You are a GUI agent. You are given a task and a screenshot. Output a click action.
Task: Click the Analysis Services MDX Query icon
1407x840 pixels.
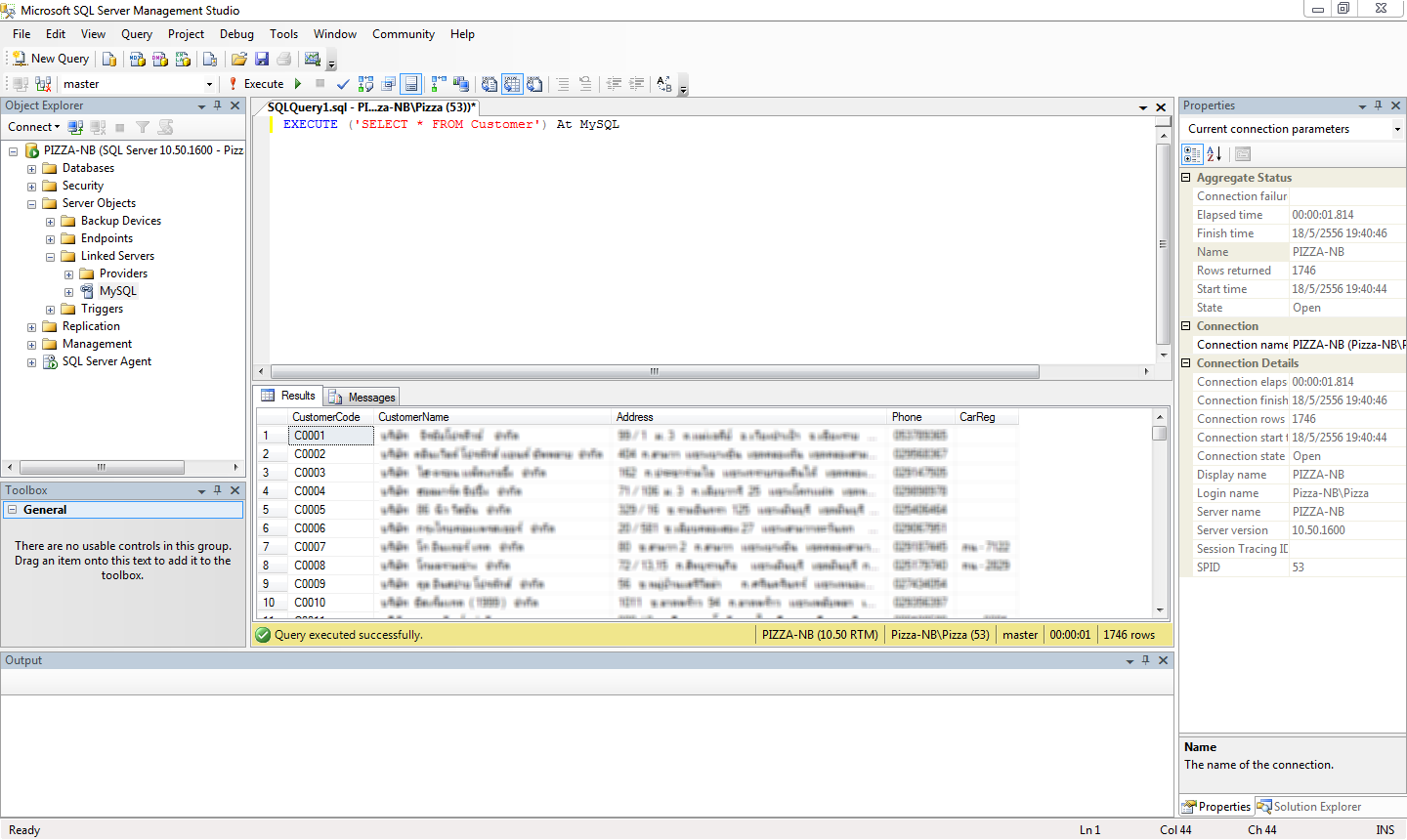pos(138,59)
